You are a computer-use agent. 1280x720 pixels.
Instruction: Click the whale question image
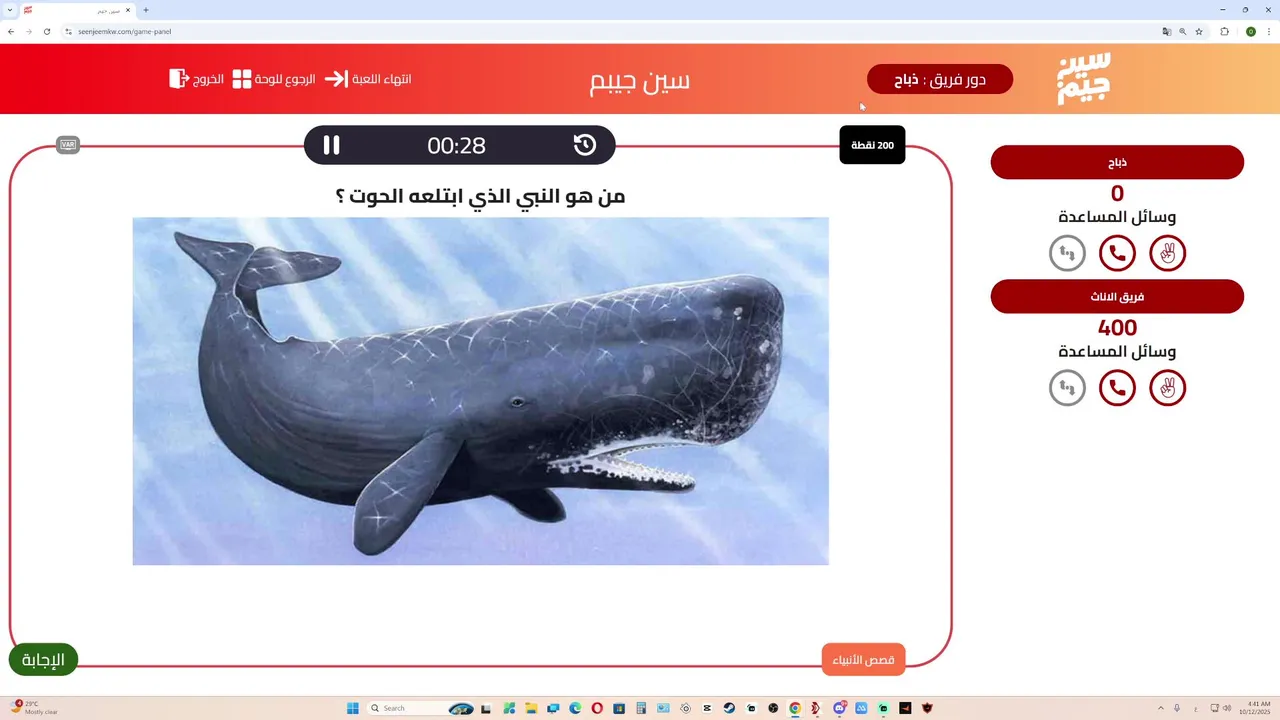point(480,391)
